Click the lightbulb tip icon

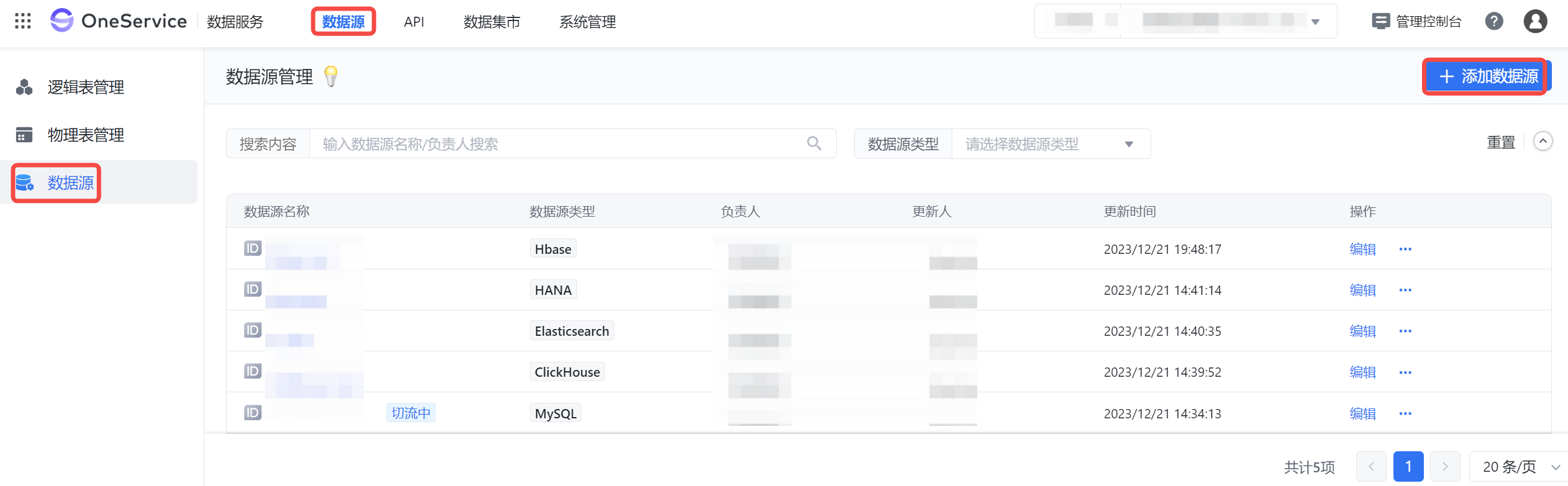coord(331,76)
